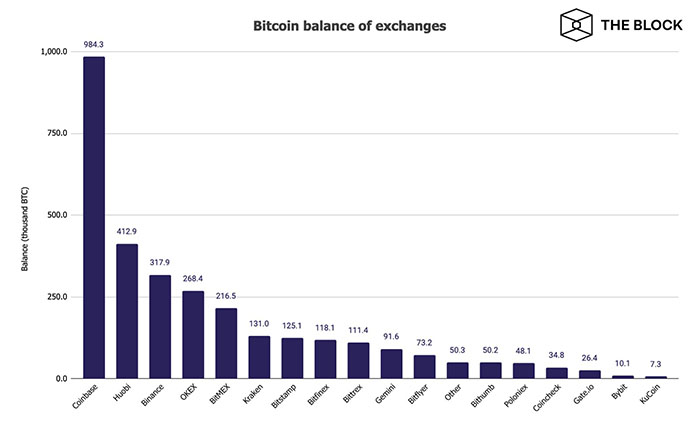Click The Block cube logo icon
This screenshot has height=431, width=700.
coord(576,25)
